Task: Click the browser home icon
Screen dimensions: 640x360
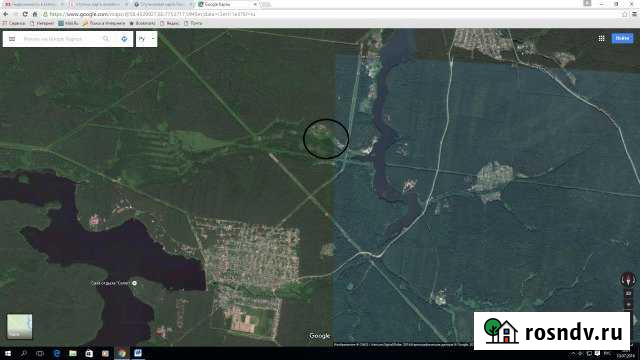Action: pyautogui.click(x=35, y=14)
